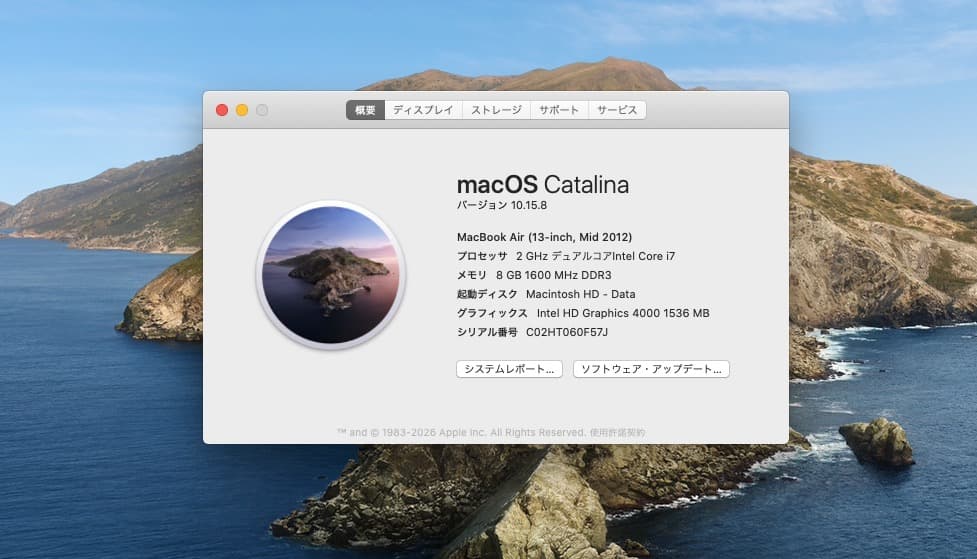The height and width of the screenshot is (559, 977).
Task: Click the Apple Inc. copyright notice
Action: [461, 432]
